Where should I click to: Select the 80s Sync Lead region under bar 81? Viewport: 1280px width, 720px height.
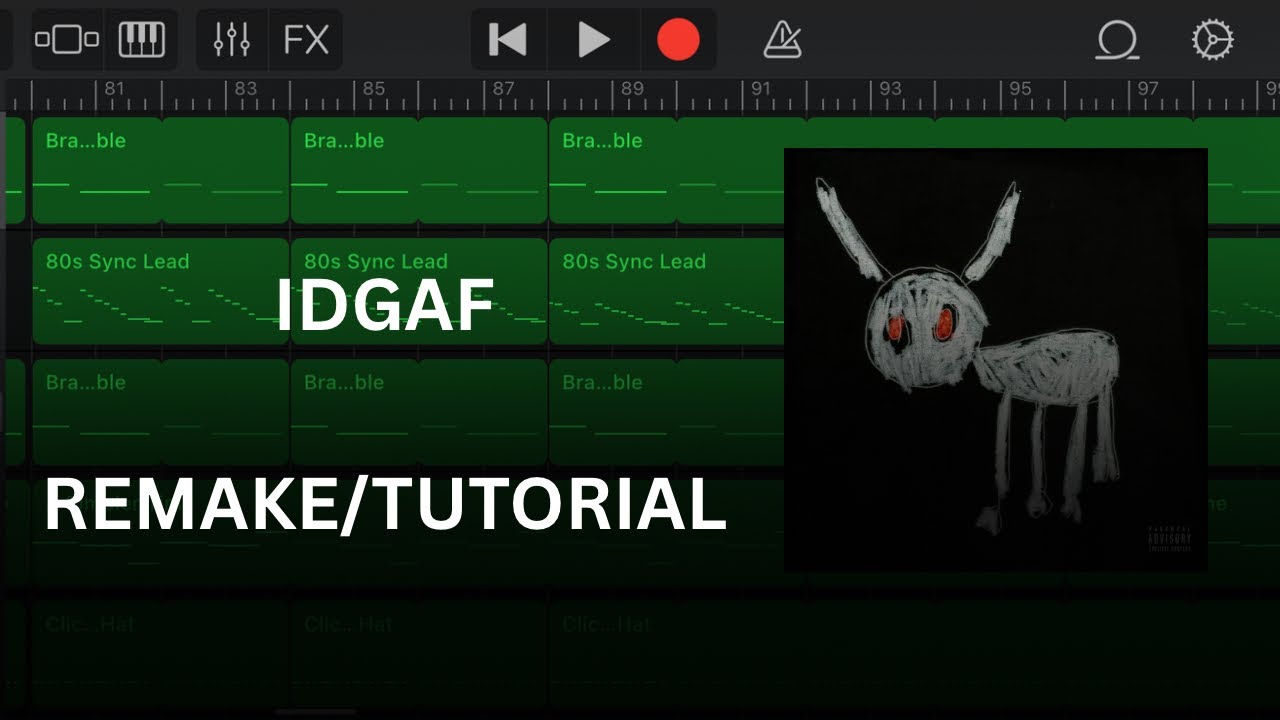click(x=161, y=291)
